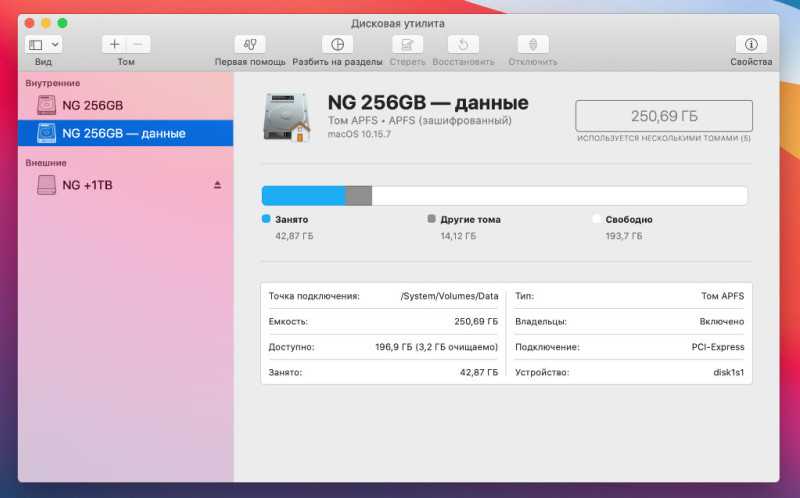This screenshot has height=498, width=800.
Task: Click the 250,69 ГБ capacity box
Action: [664, 116]
